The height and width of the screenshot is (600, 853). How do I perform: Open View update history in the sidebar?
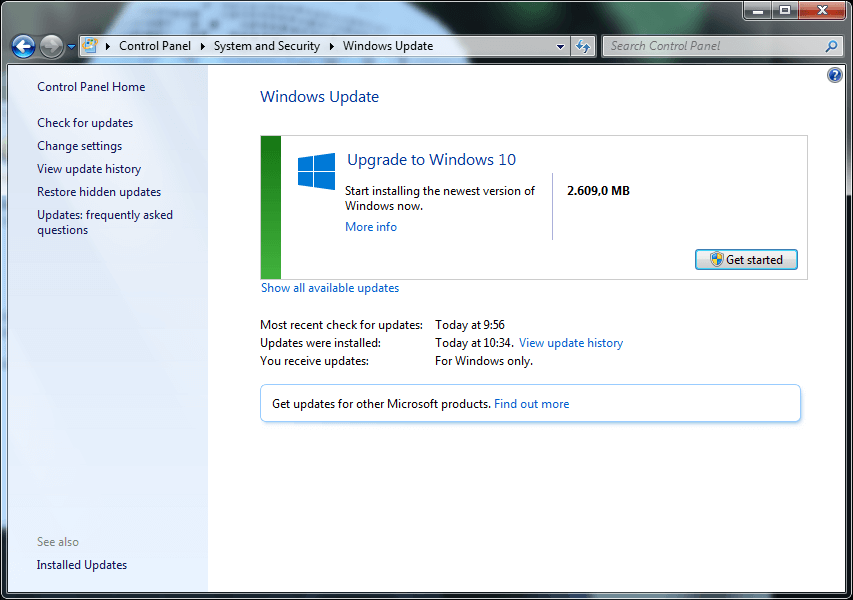click(x=89, y=169)
